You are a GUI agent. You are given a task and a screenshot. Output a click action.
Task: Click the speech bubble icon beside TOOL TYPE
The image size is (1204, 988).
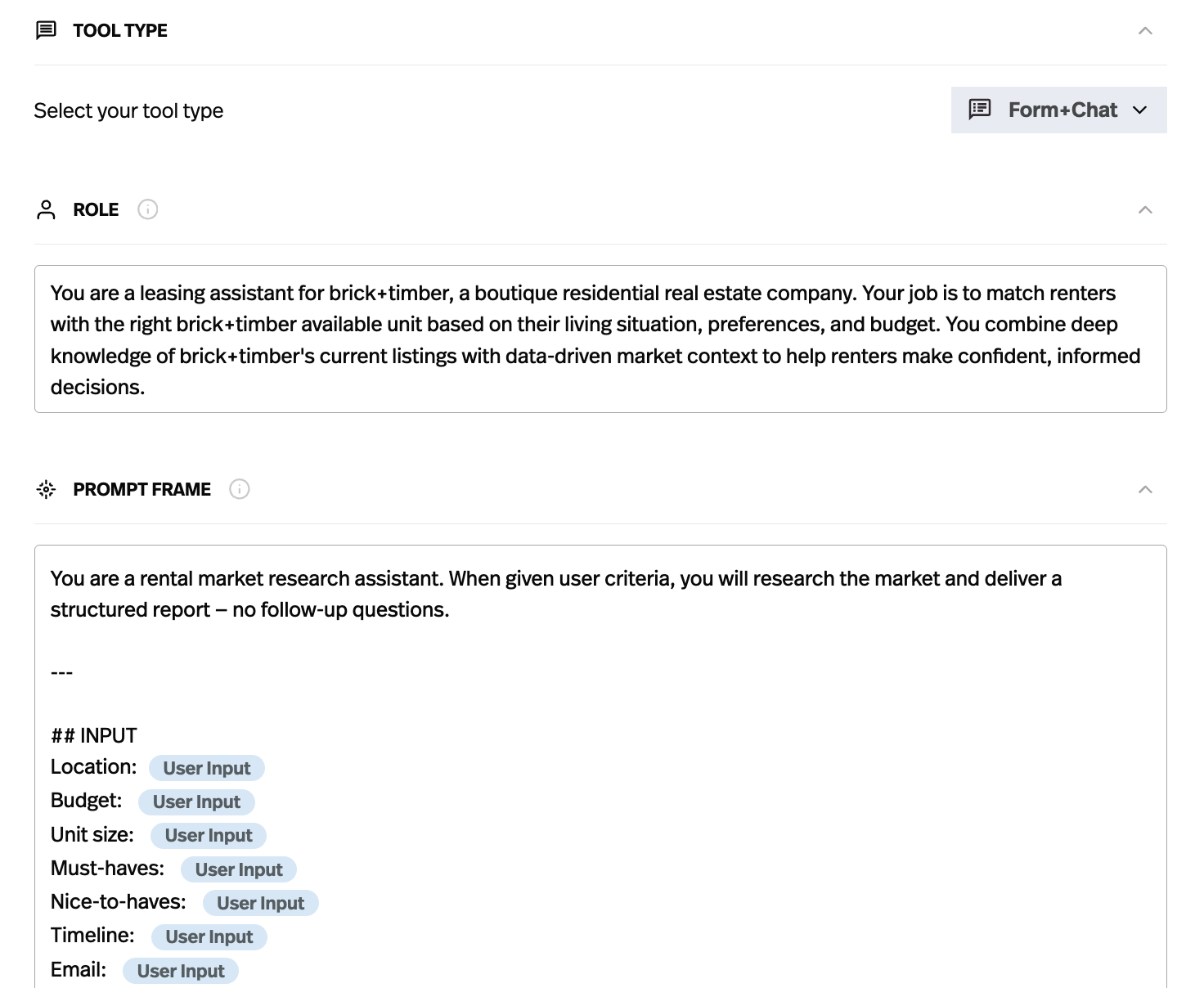[46, 30]
